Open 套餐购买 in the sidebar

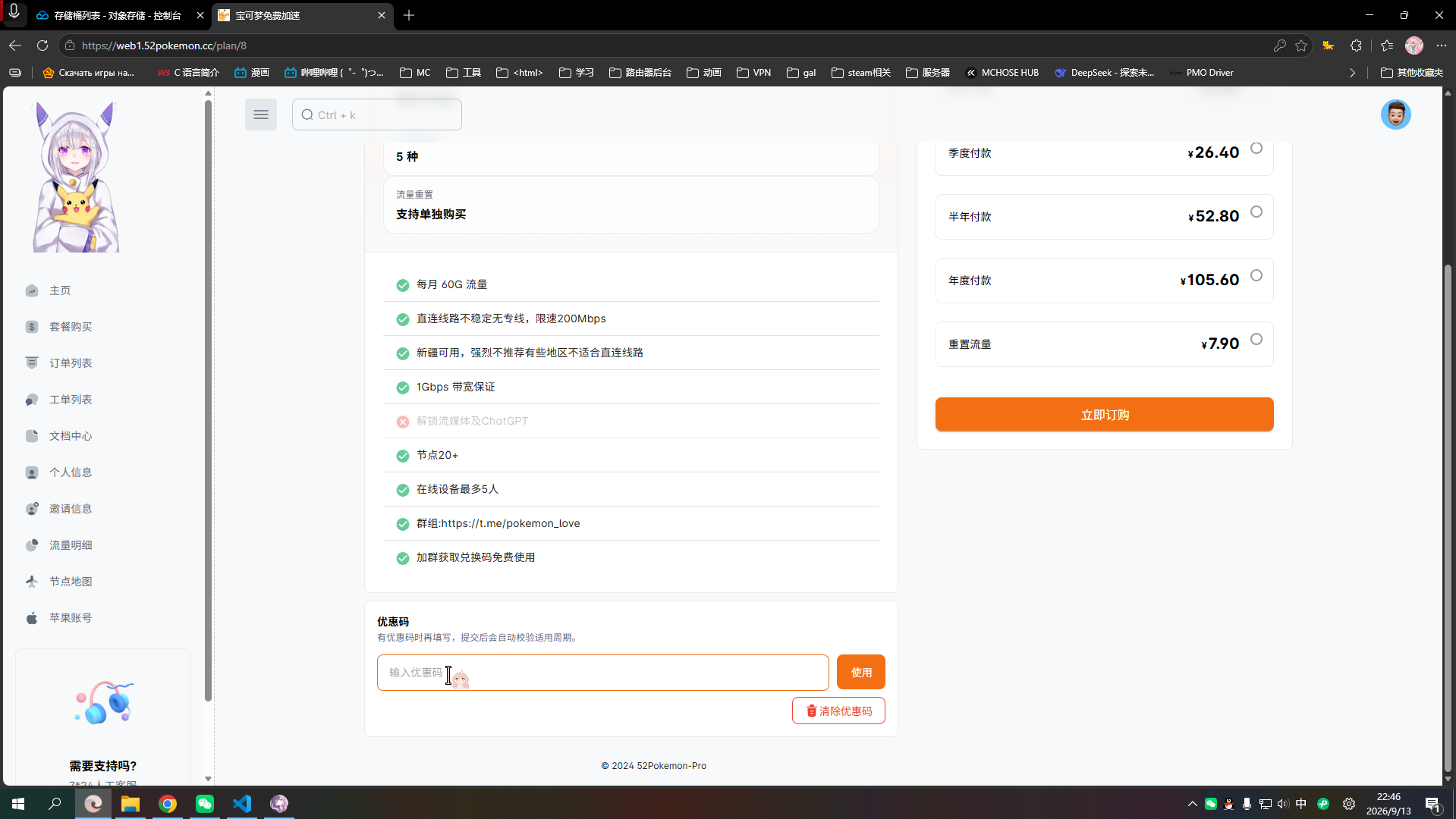(71, 327)
